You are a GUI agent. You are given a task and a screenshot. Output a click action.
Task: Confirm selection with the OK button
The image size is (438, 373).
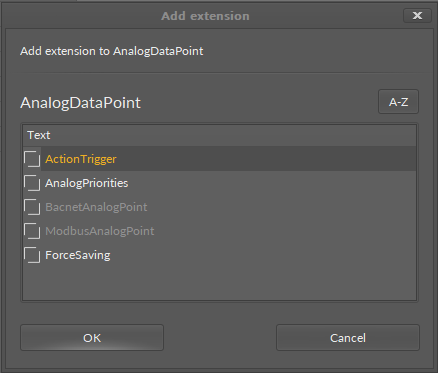pos(92,338)
